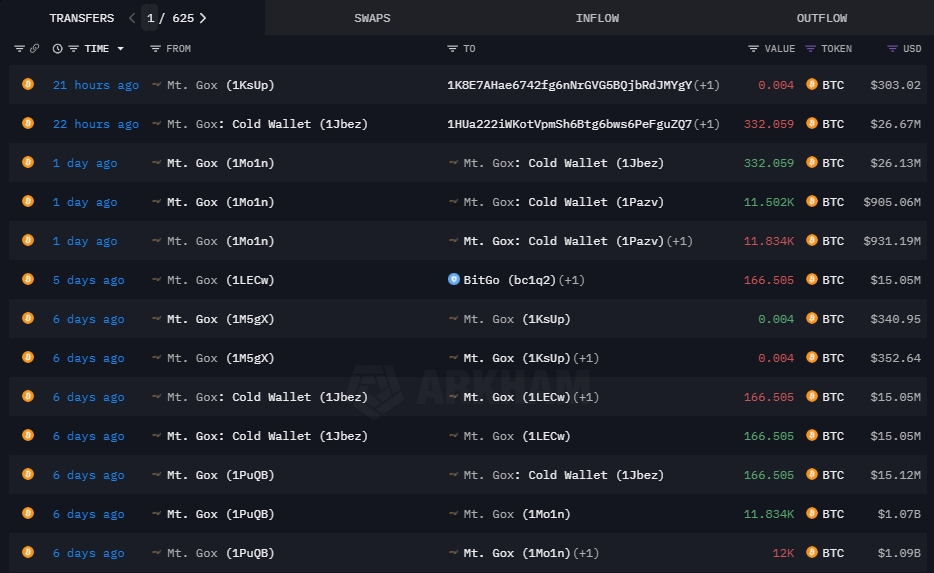Open sender Mt. Gox (1KsUp) in first row
934x573 pixels.
coord(220,85)
